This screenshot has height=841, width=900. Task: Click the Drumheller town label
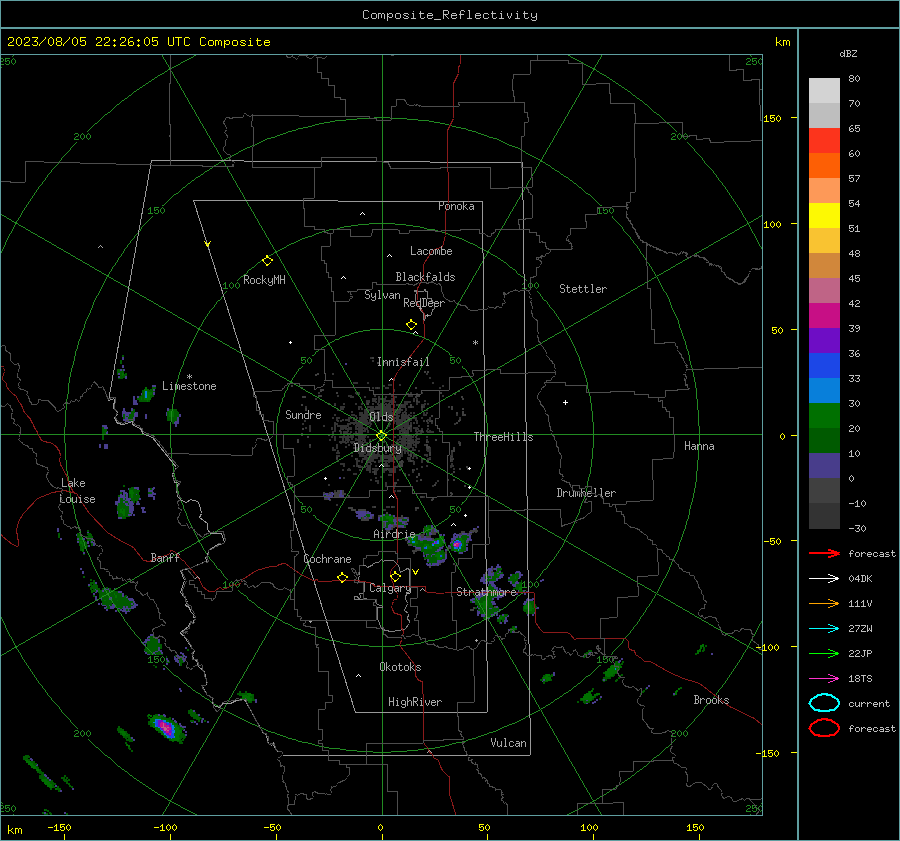tap(586, 493)
